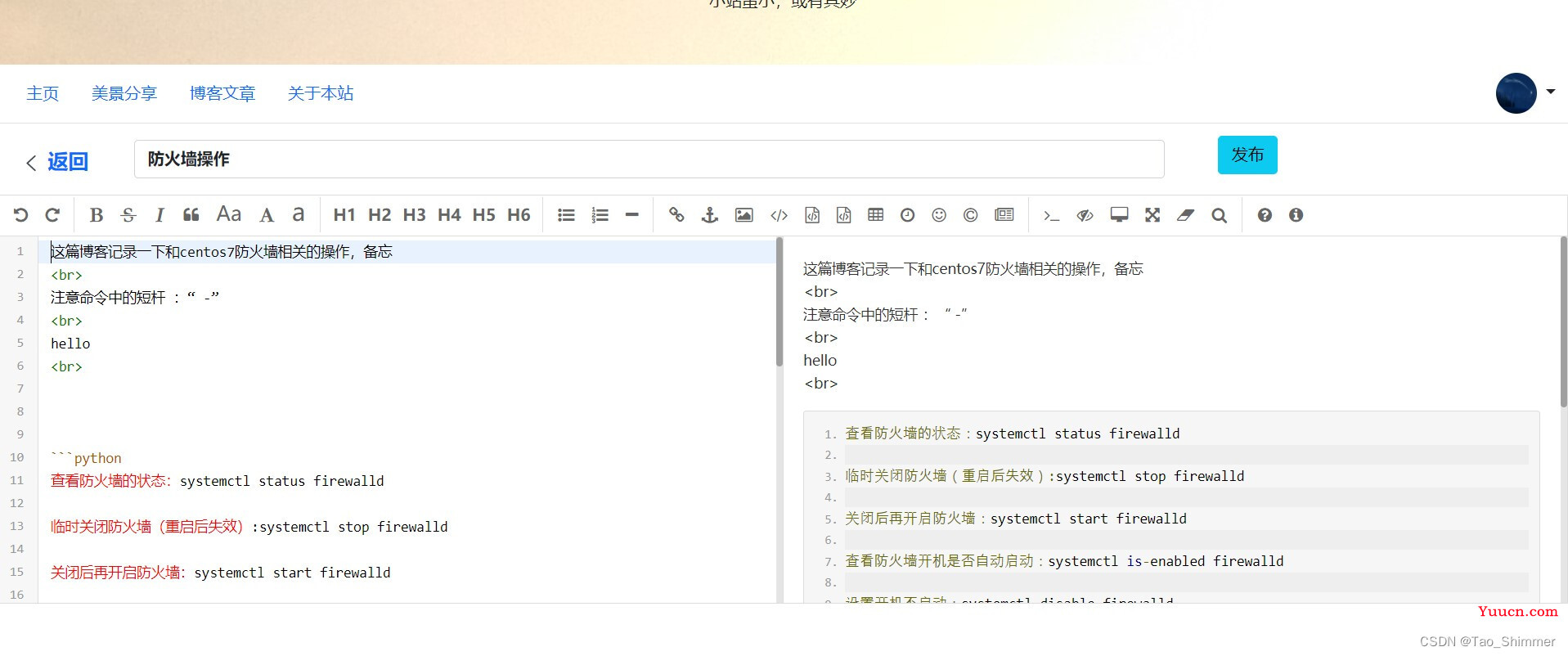The height and width of the screenshot is (656, 1568).
Task: Open the user avatar menu
Action: pos(1516,93)
